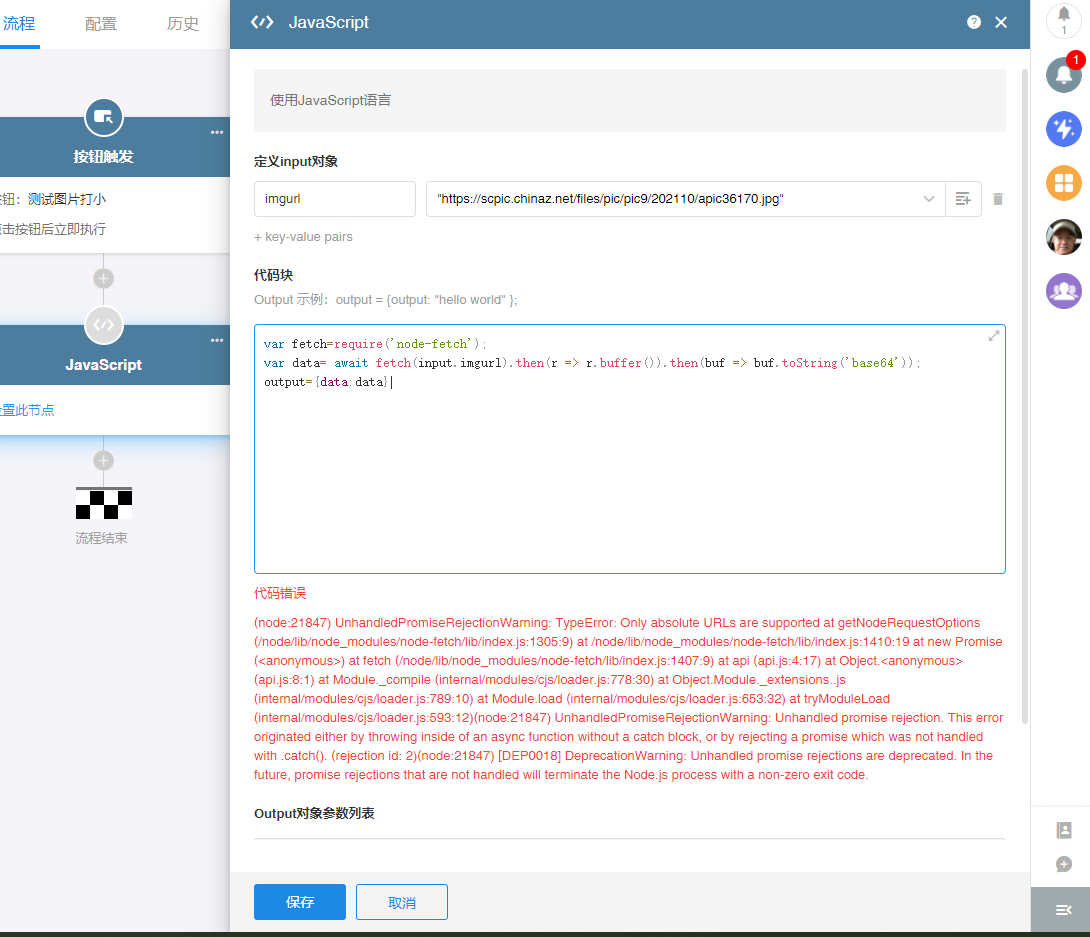Open the user avatar profile
Image resolution: width=1090 pixels, height=937 pixels.
coord(1063,237)
